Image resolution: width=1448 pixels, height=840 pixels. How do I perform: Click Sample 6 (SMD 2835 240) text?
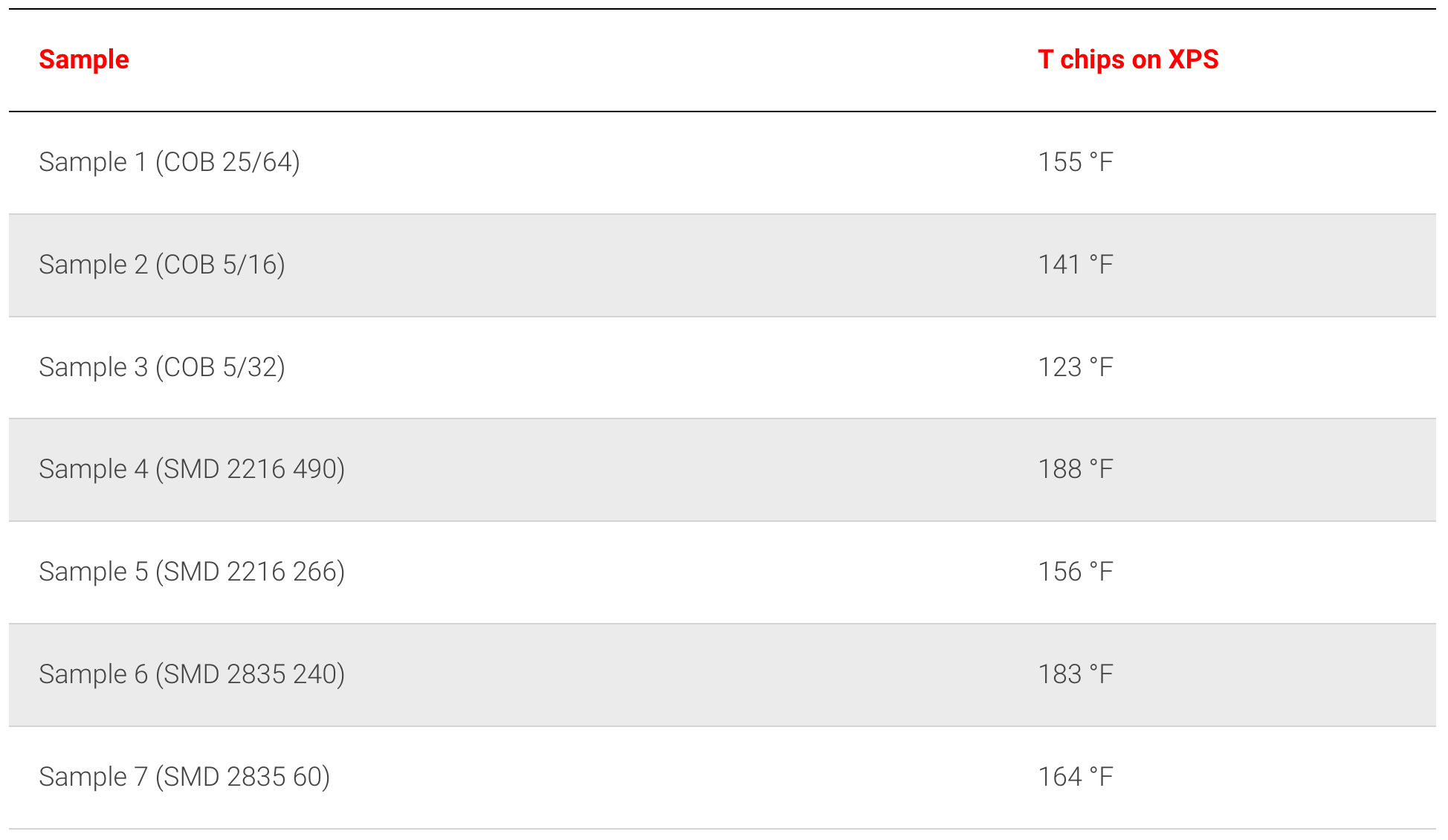pyautogui.click(x=192, y=674)
